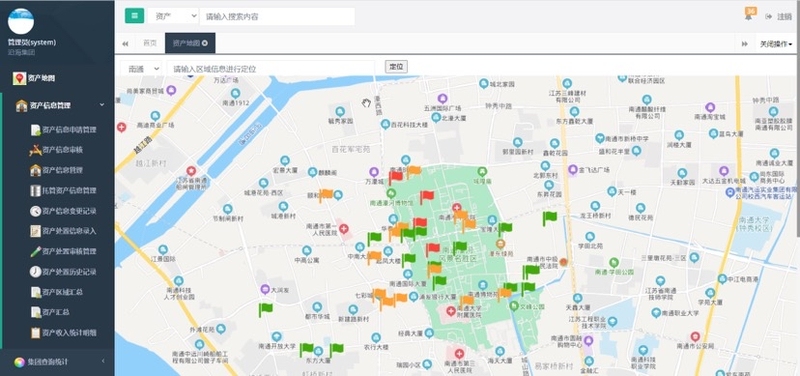Click the red flag beside 万濠城
This screenshot has height=376, width=800.
[x=395, y=177]
